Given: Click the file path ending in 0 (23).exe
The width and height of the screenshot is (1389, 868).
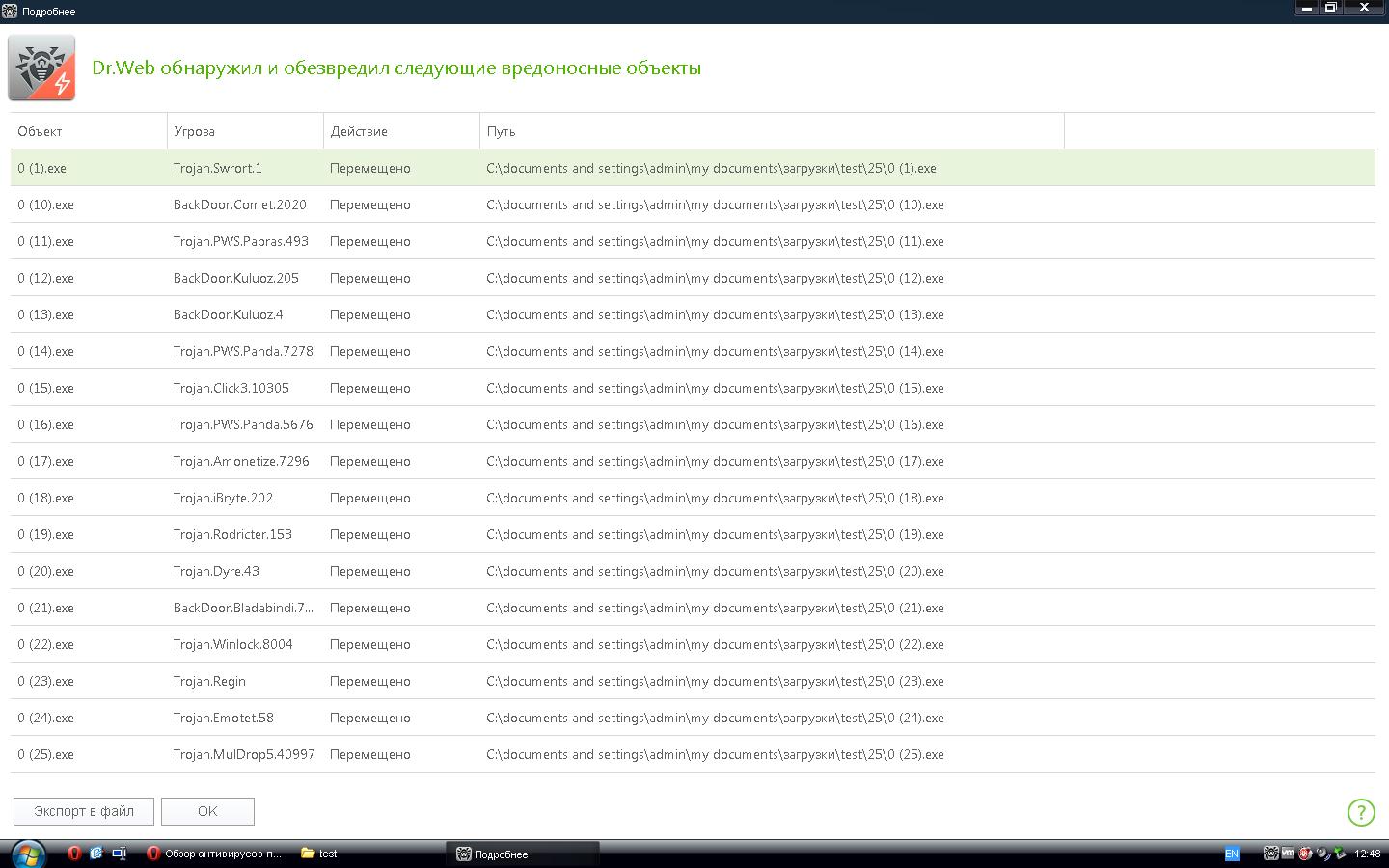Looking at the screenshot, I should 715,681.
